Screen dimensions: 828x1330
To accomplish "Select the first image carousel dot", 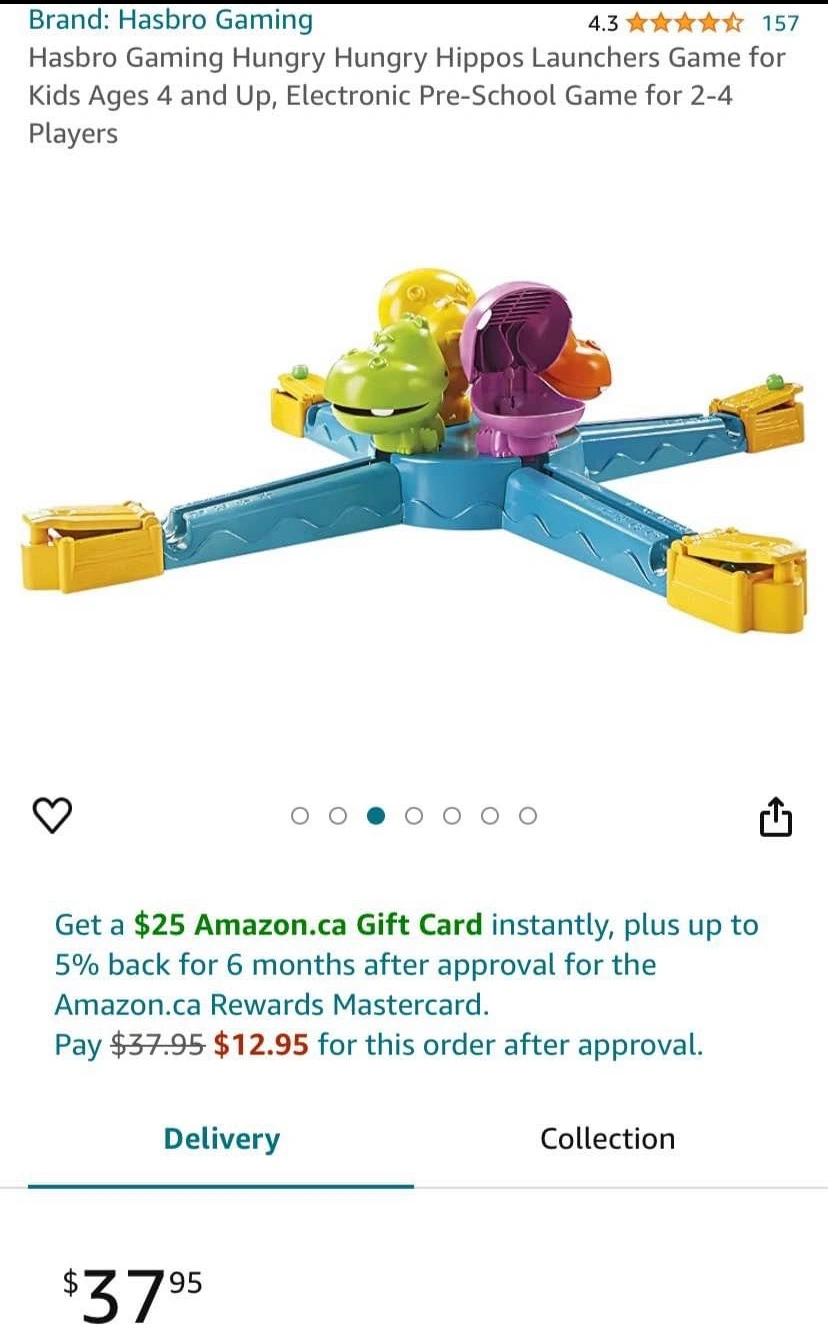I will (300, 816).
